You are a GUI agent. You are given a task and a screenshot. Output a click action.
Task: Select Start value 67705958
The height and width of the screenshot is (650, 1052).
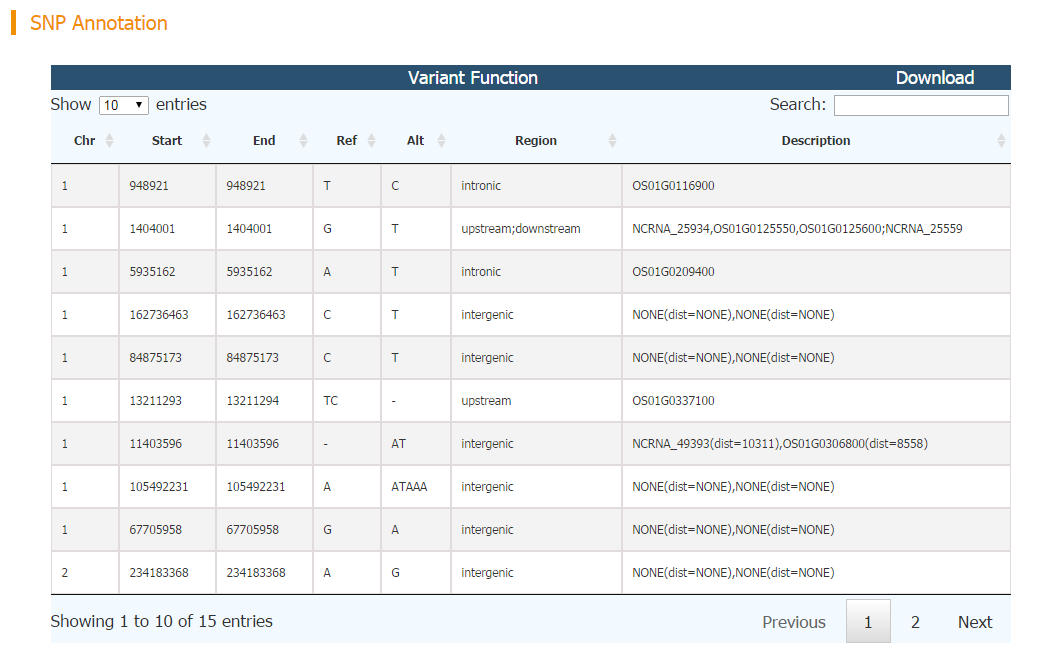pyautogui.click(x=156, y=529)
